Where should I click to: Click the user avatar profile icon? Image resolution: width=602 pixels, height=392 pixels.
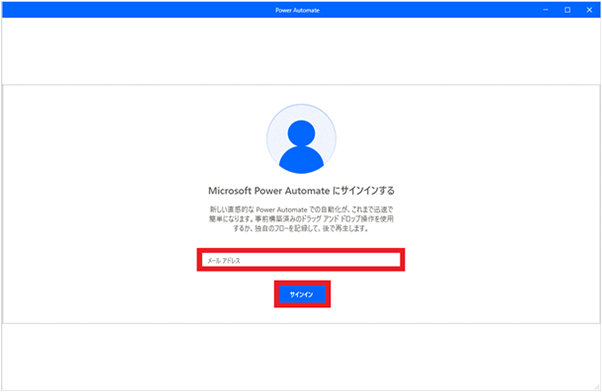tap(301, 139)
